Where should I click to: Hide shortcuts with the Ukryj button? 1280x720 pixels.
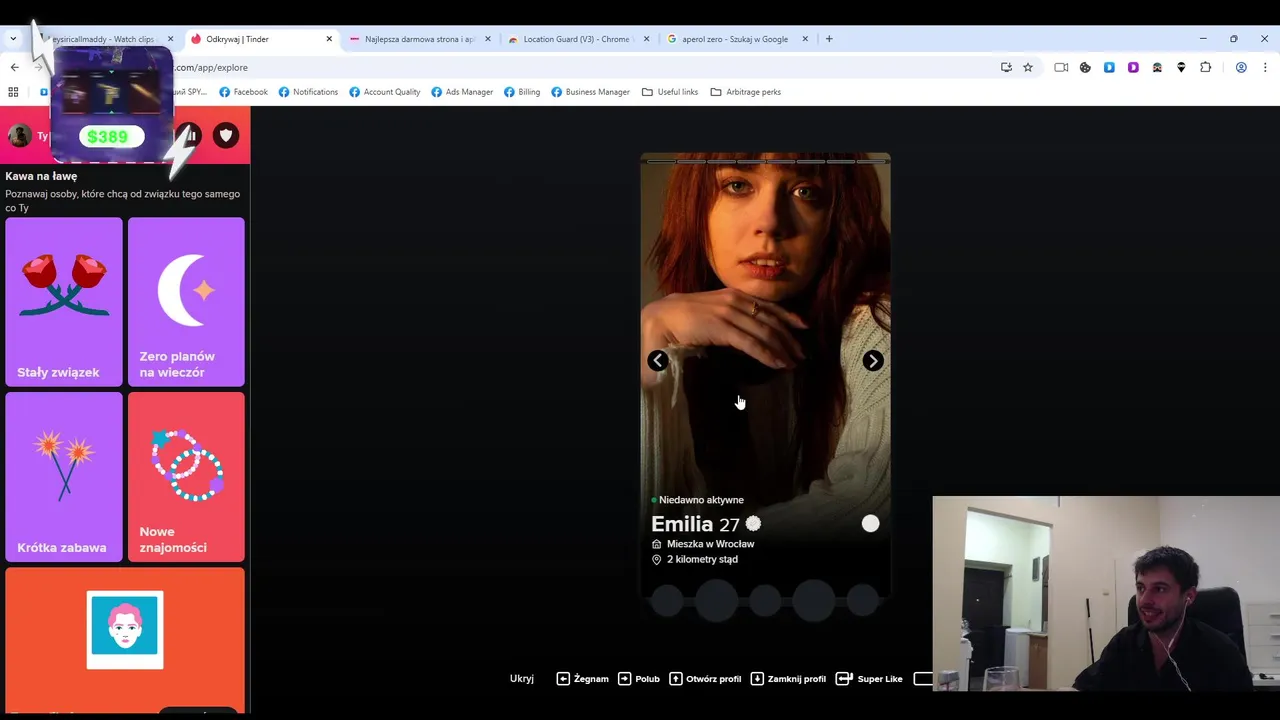(522, 678)
